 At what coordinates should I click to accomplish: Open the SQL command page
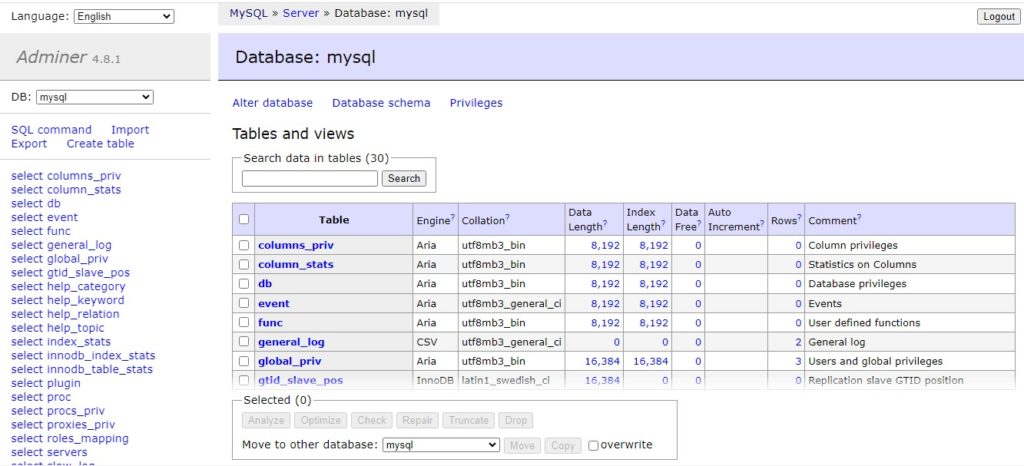point(51,130)
